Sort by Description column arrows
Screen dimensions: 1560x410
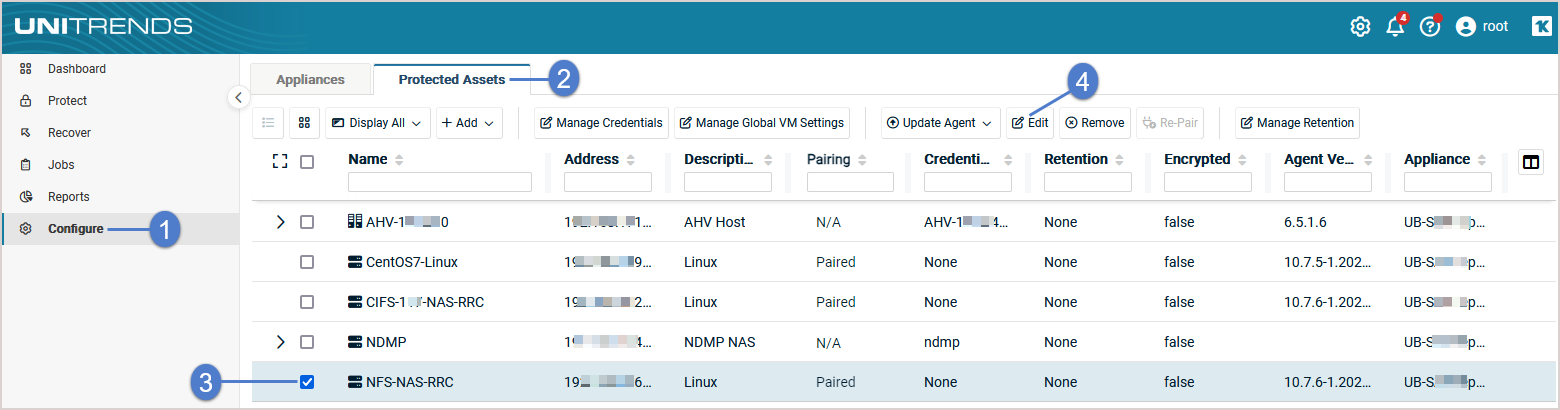pyautogui.click(x=767, y=160)
